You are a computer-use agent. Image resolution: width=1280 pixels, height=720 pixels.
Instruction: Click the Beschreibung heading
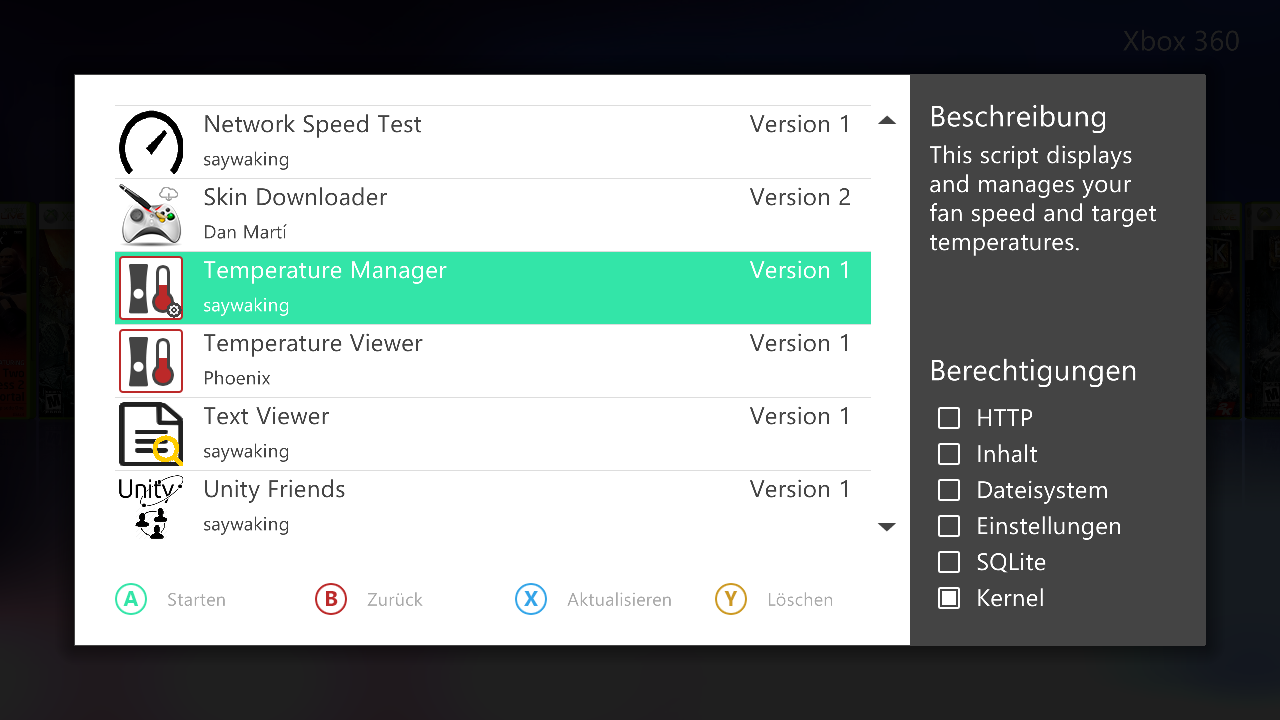[1018, 117]
